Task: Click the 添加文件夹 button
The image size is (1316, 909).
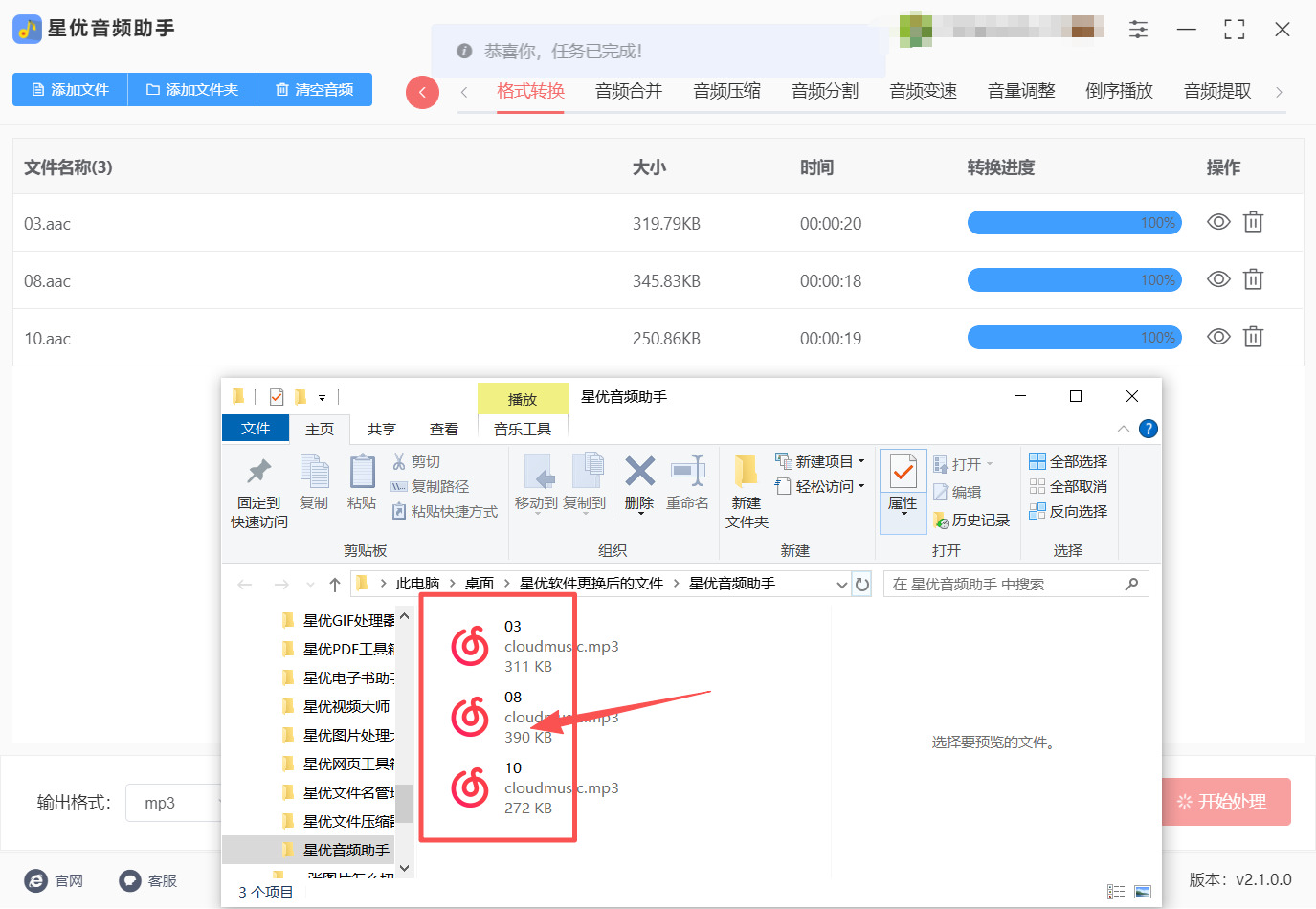Action: coord(192,89)
